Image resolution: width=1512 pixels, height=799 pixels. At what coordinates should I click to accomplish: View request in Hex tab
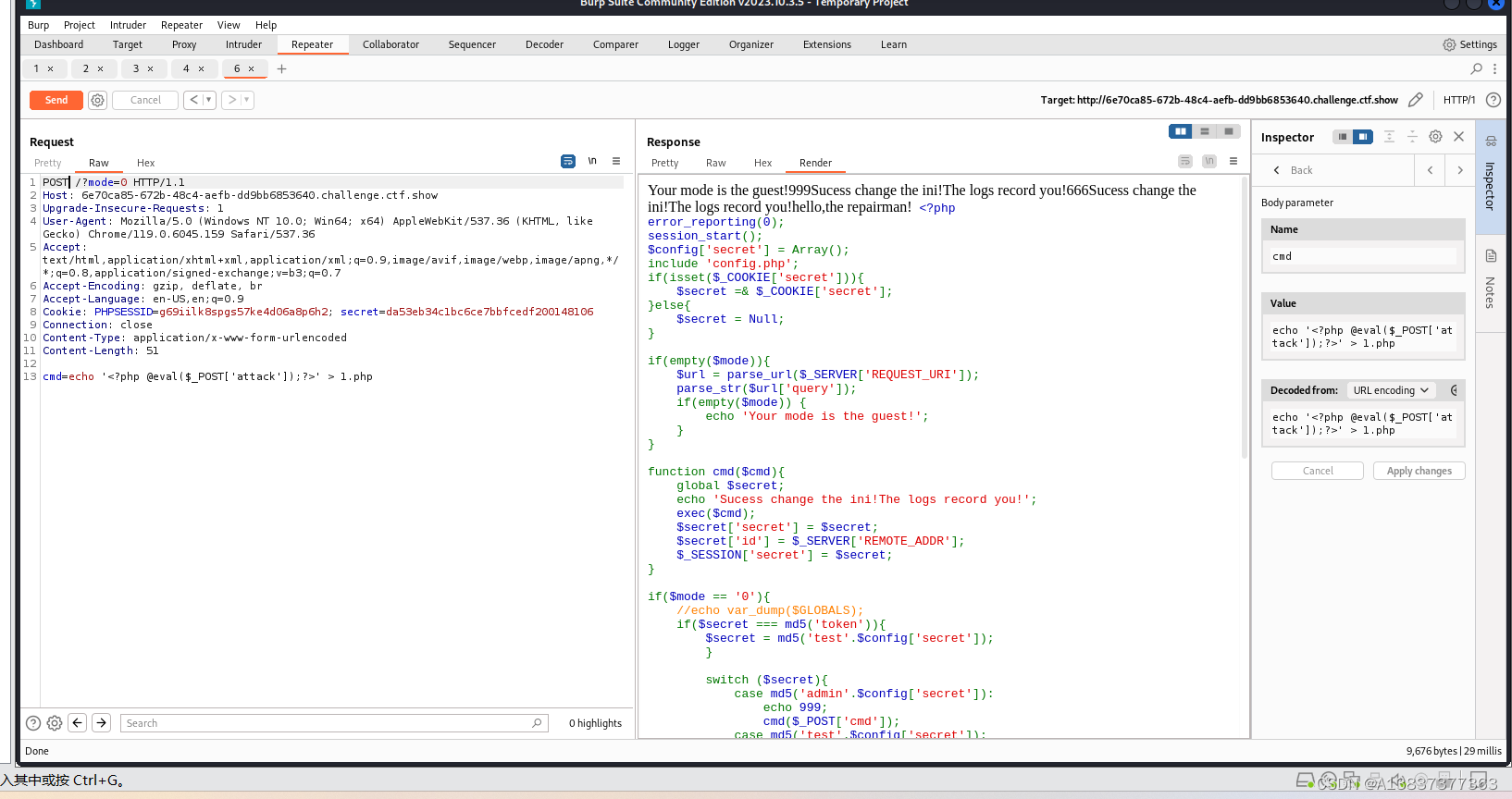[146, 163]
